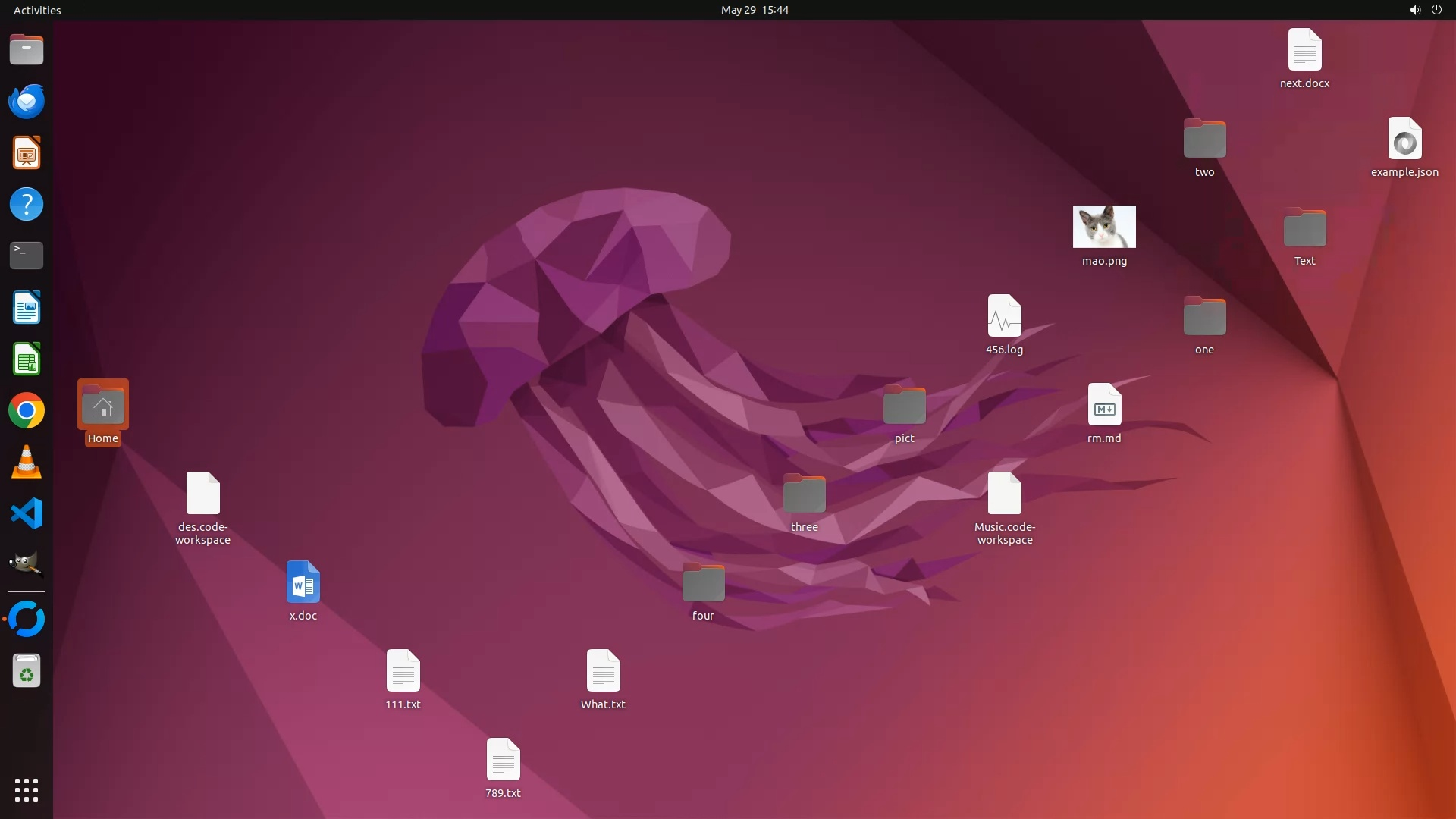Viewport: 1456px width, 819px height.
Task: Open Visual Studio Code in dock
Action: click(x=27, y=514)
